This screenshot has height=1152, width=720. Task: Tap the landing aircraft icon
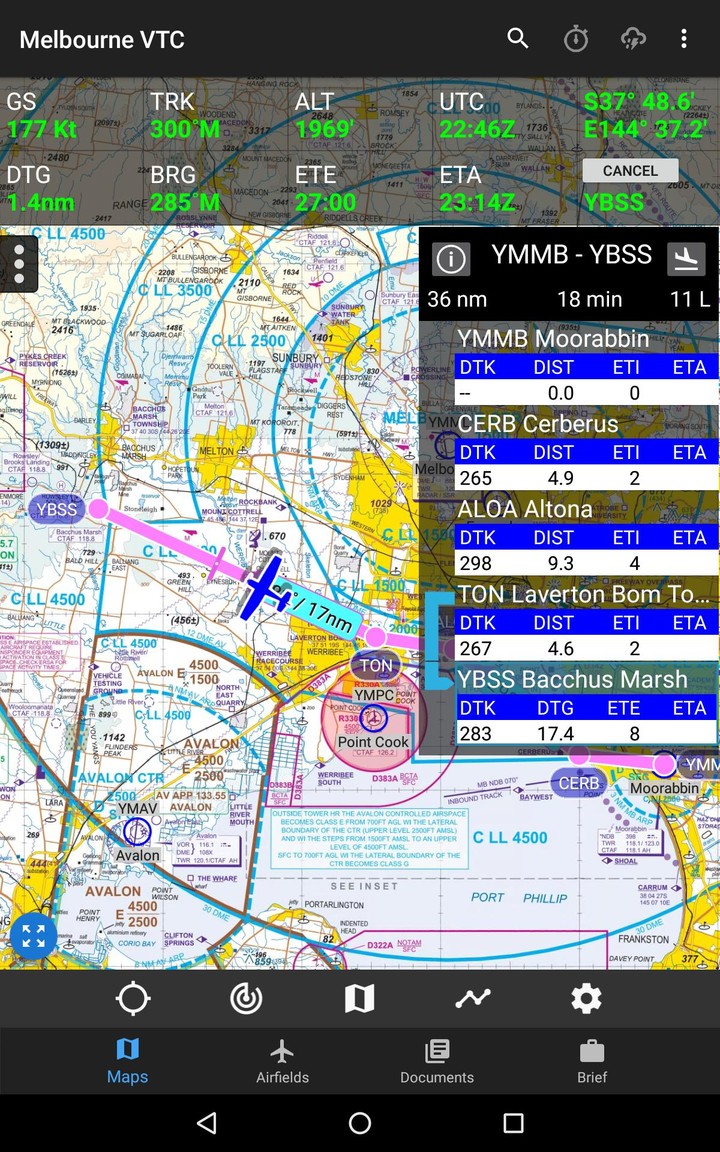click(x=686, y=259)
